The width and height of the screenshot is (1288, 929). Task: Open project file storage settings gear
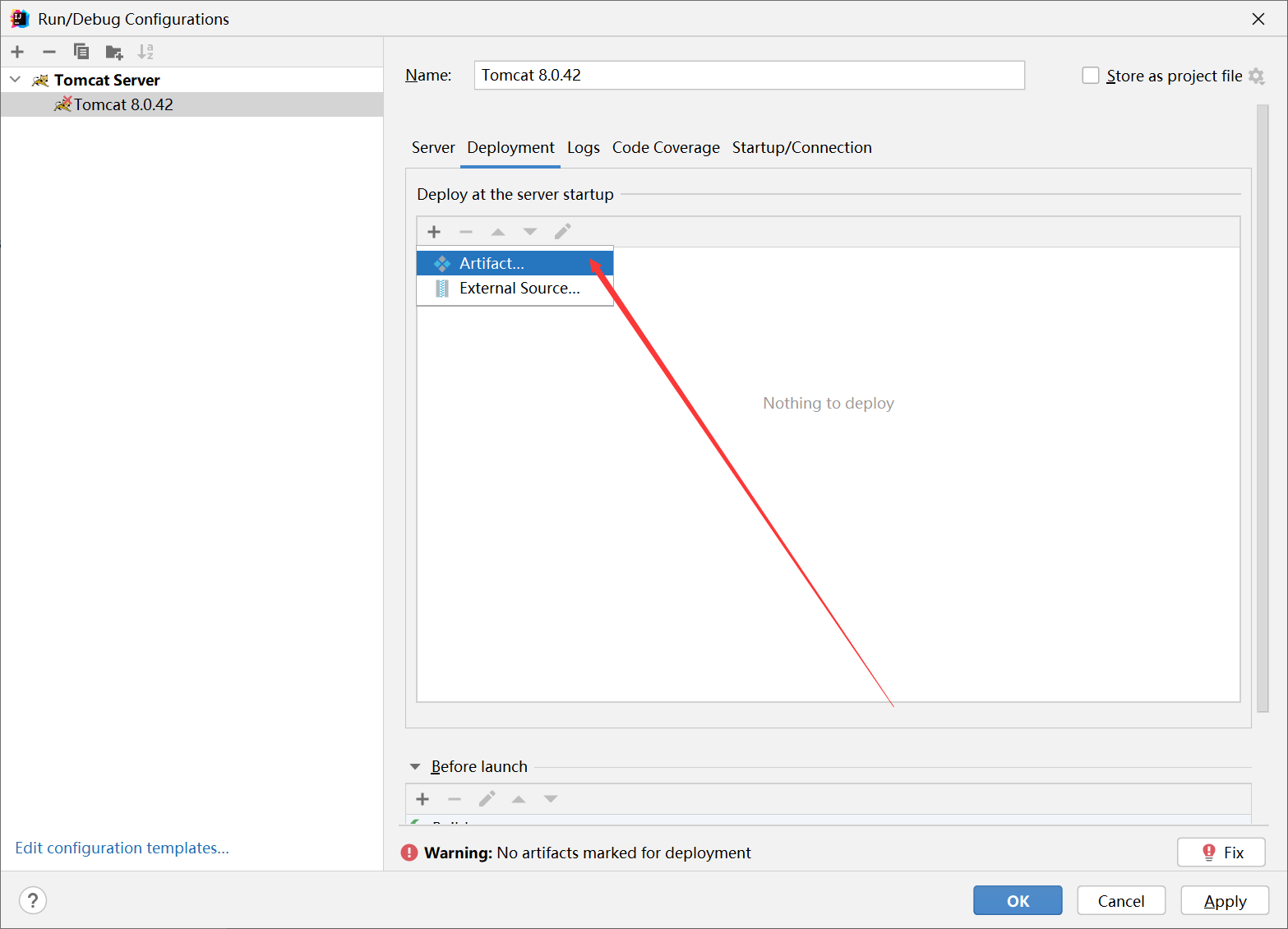click(x=1256, y=76)
